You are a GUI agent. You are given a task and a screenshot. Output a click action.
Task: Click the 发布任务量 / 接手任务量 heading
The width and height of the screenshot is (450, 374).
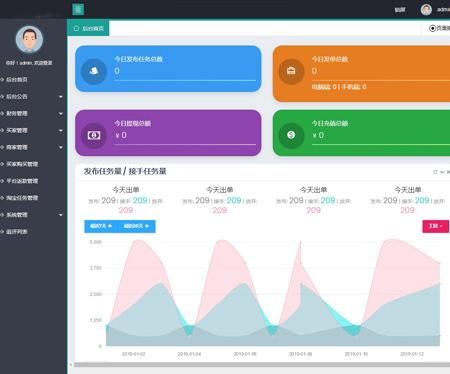125,171
